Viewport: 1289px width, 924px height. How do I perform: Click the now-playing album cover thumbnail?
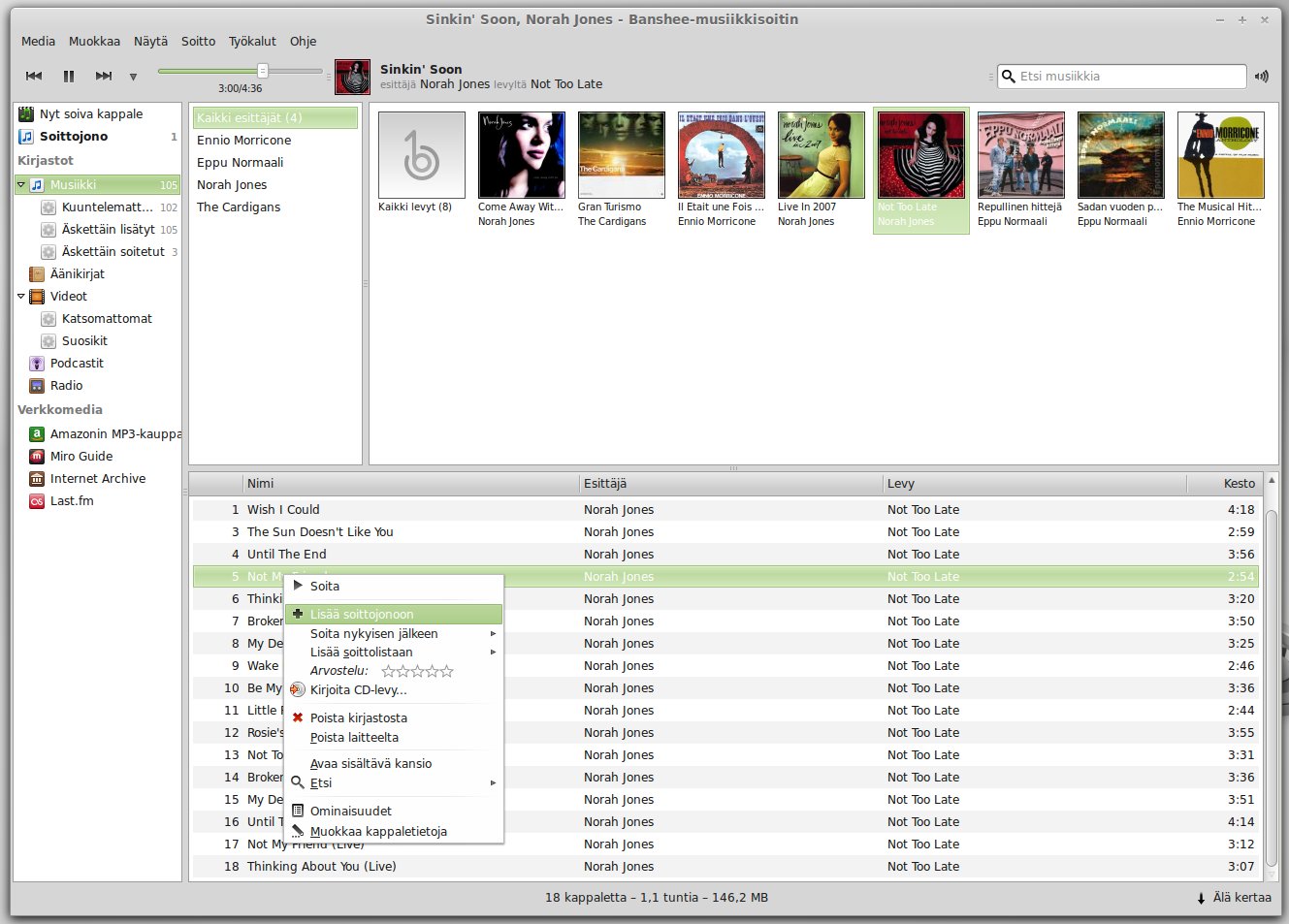click(x=352, y=77)
